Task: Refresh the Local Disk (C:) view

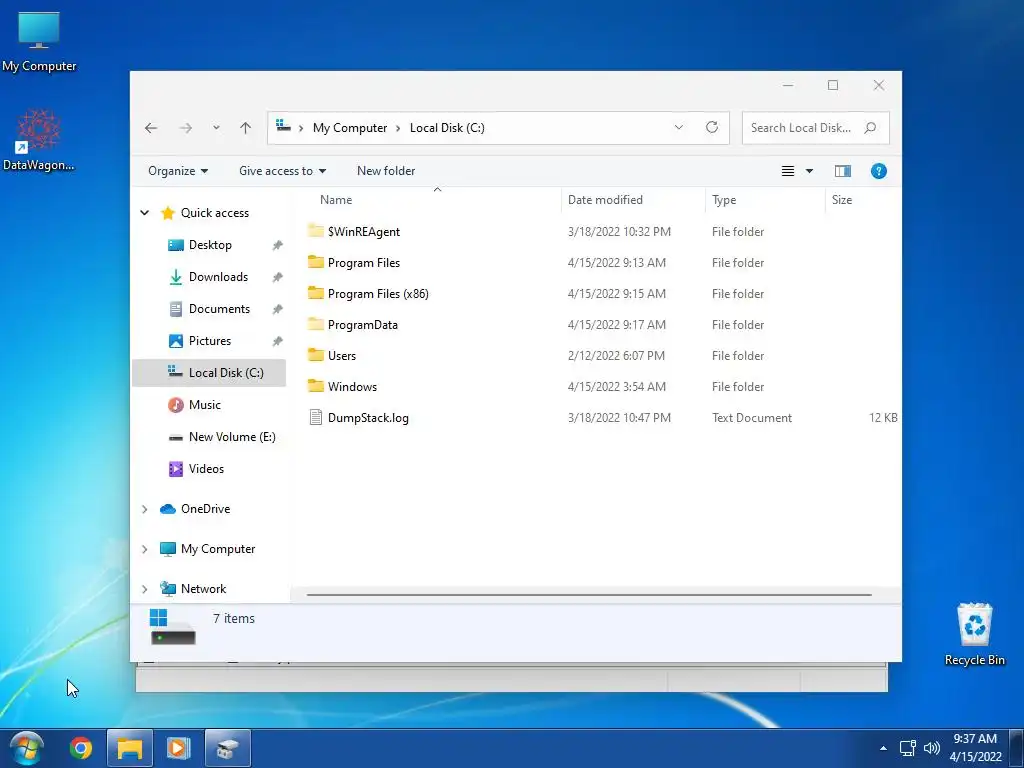Action: coord(712,127)
